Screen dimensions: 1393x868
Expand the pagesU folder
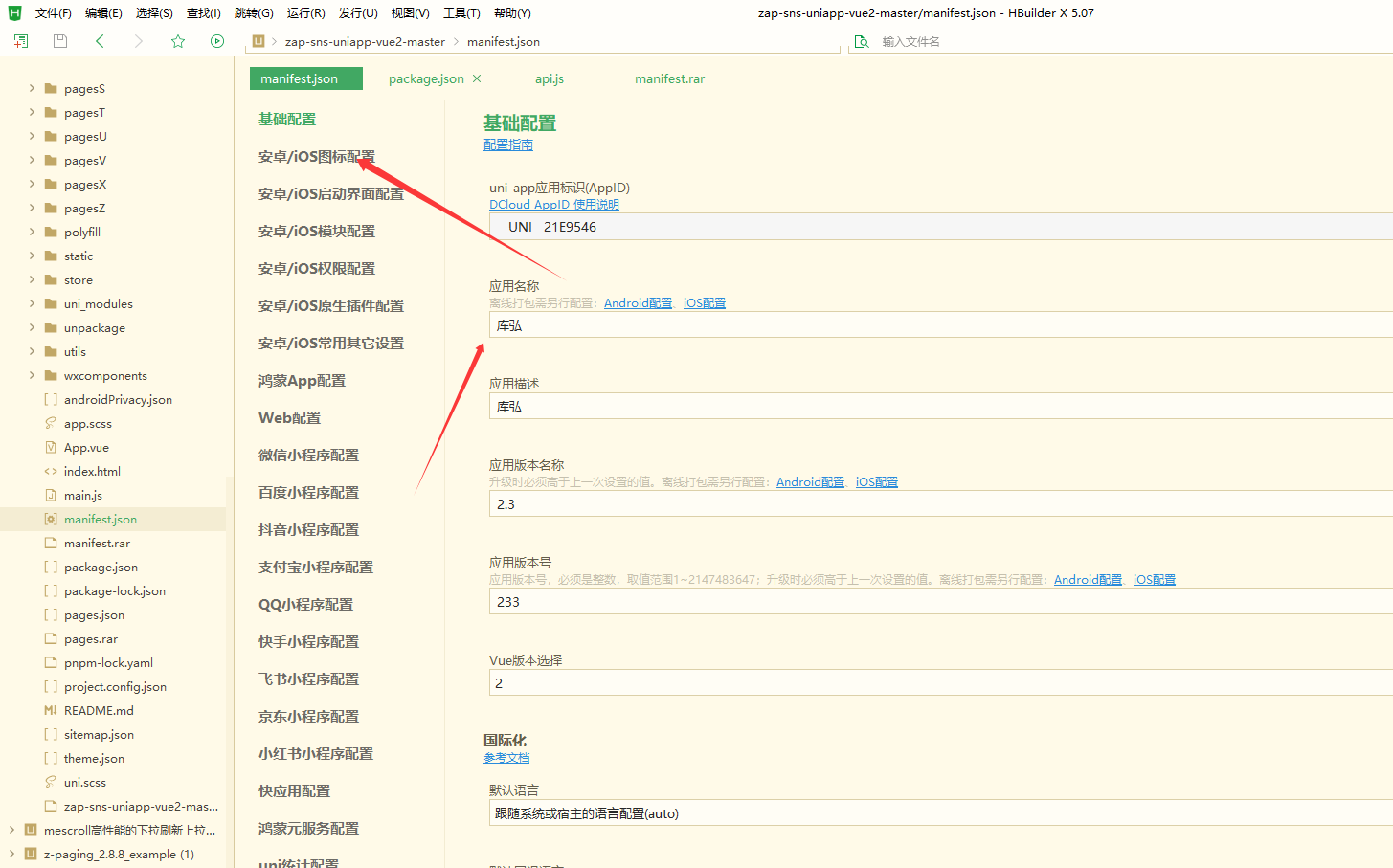32,136
